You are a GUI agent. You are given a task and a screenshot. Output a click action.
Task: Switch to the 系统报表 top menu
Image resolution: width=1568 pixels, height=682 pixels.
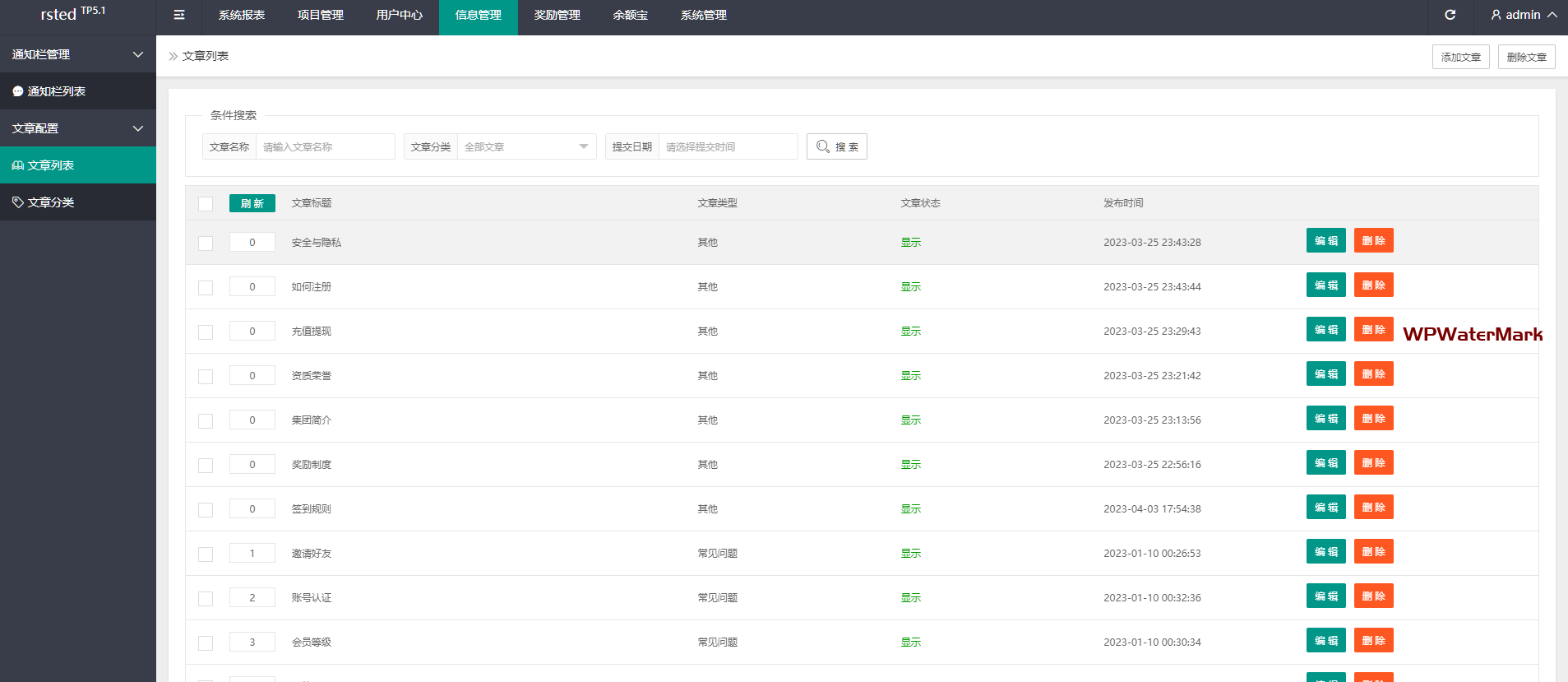(241, 15)
